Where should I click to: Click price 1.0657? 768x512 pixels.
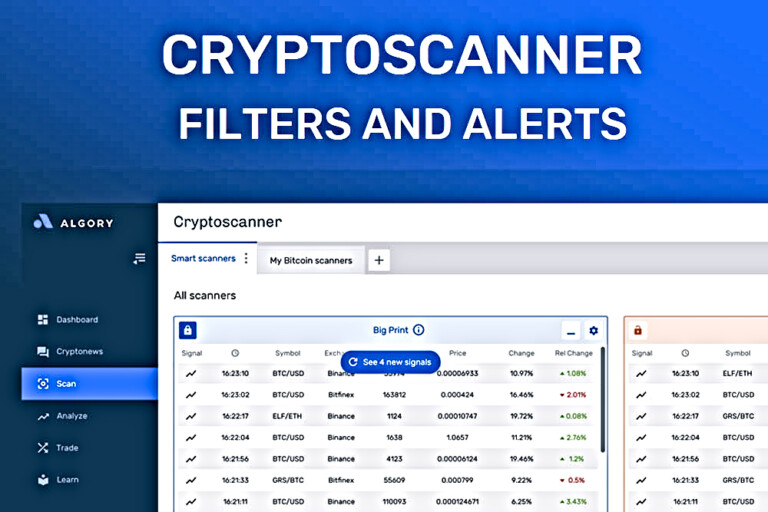(457, 438)
